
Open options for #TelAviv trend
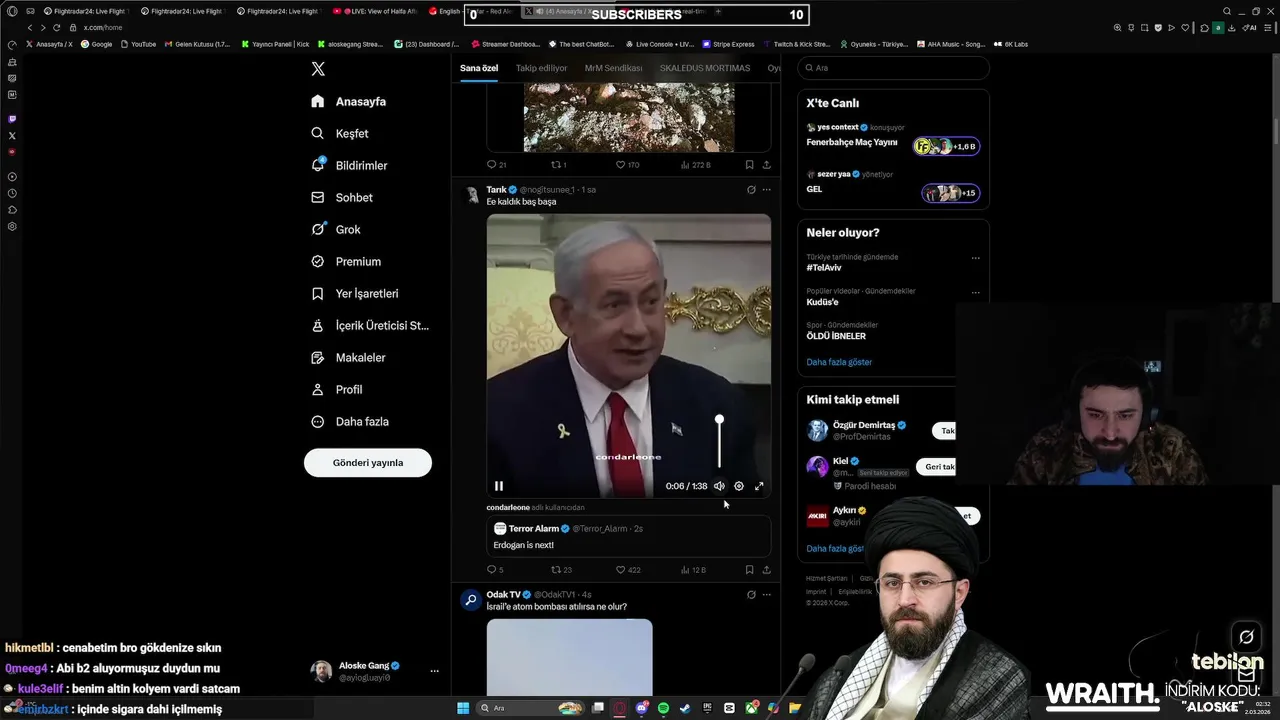click(975, 258)
